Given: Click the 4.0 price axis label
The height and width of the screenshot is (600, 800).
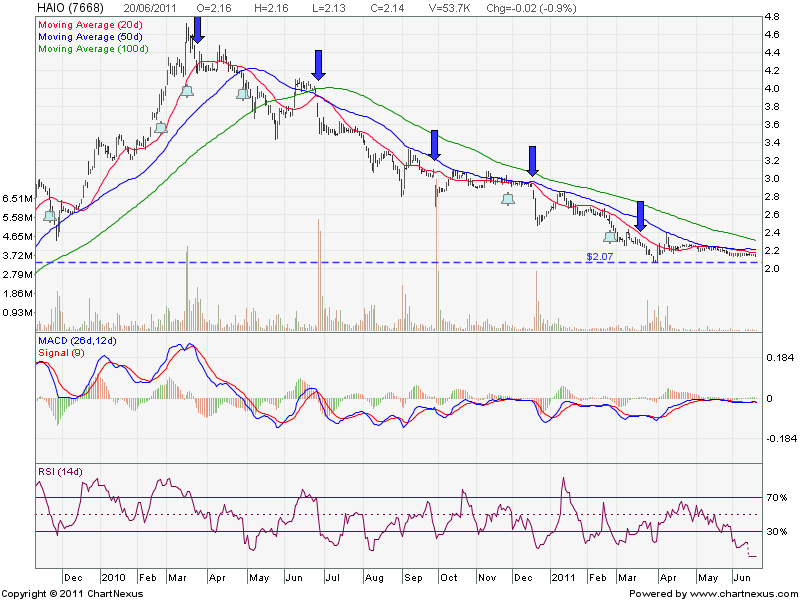Looking at the screenshot, I should pos(772,89).
